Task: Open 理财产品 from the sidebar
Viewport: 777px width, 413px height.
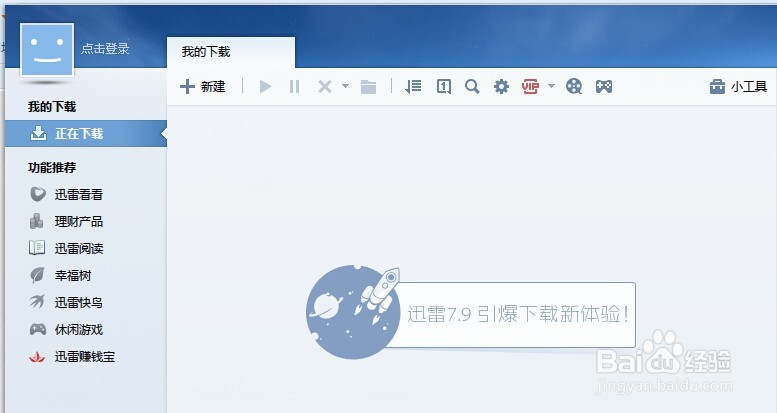Action: point(66,221)
